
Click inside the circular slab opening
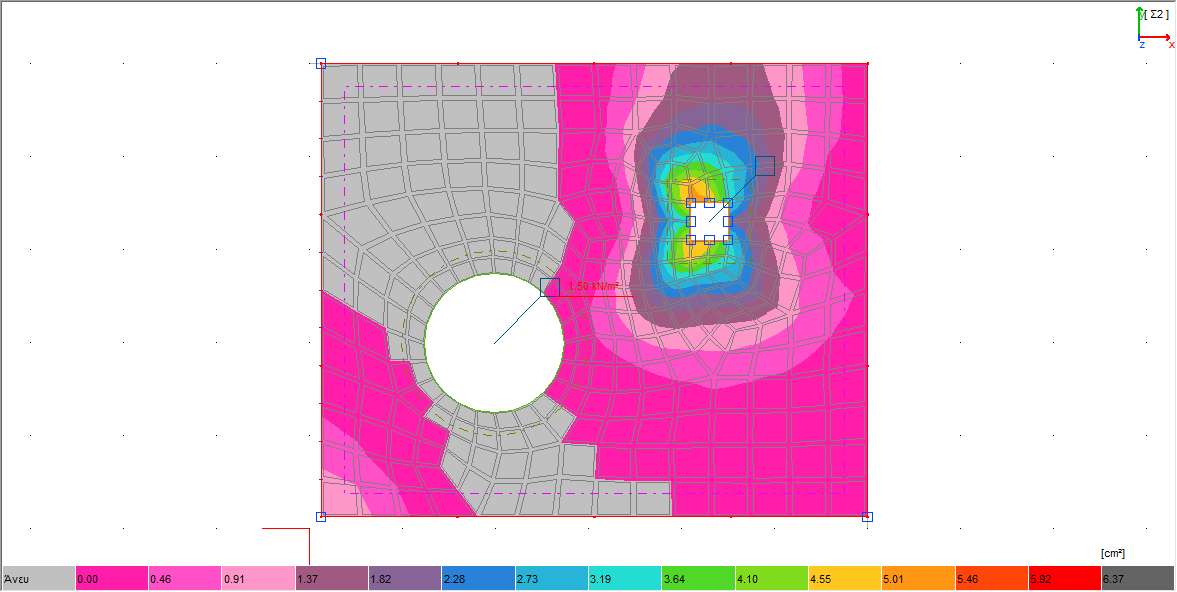pyautogui.click(x=494, y=343)
